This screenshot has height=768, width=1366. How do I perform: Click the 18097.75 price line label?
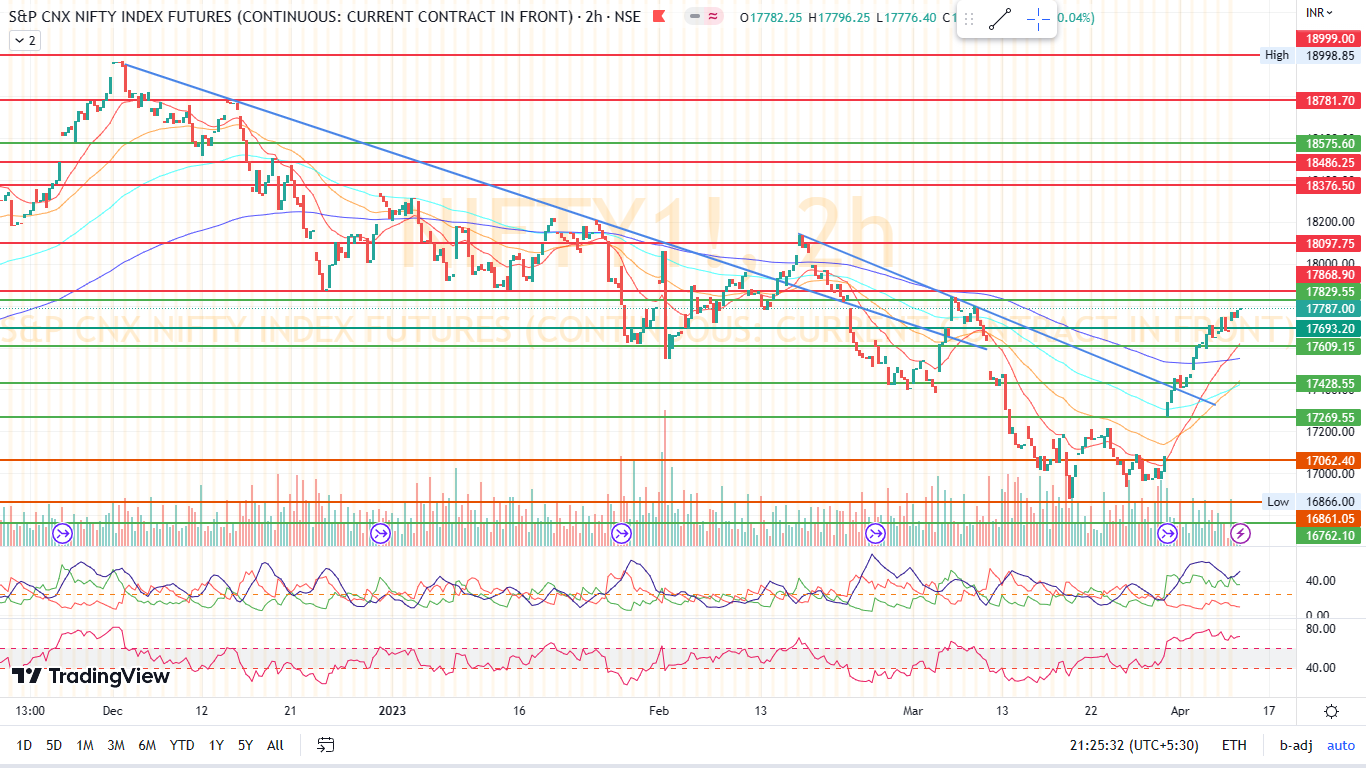click(1330, 243)
